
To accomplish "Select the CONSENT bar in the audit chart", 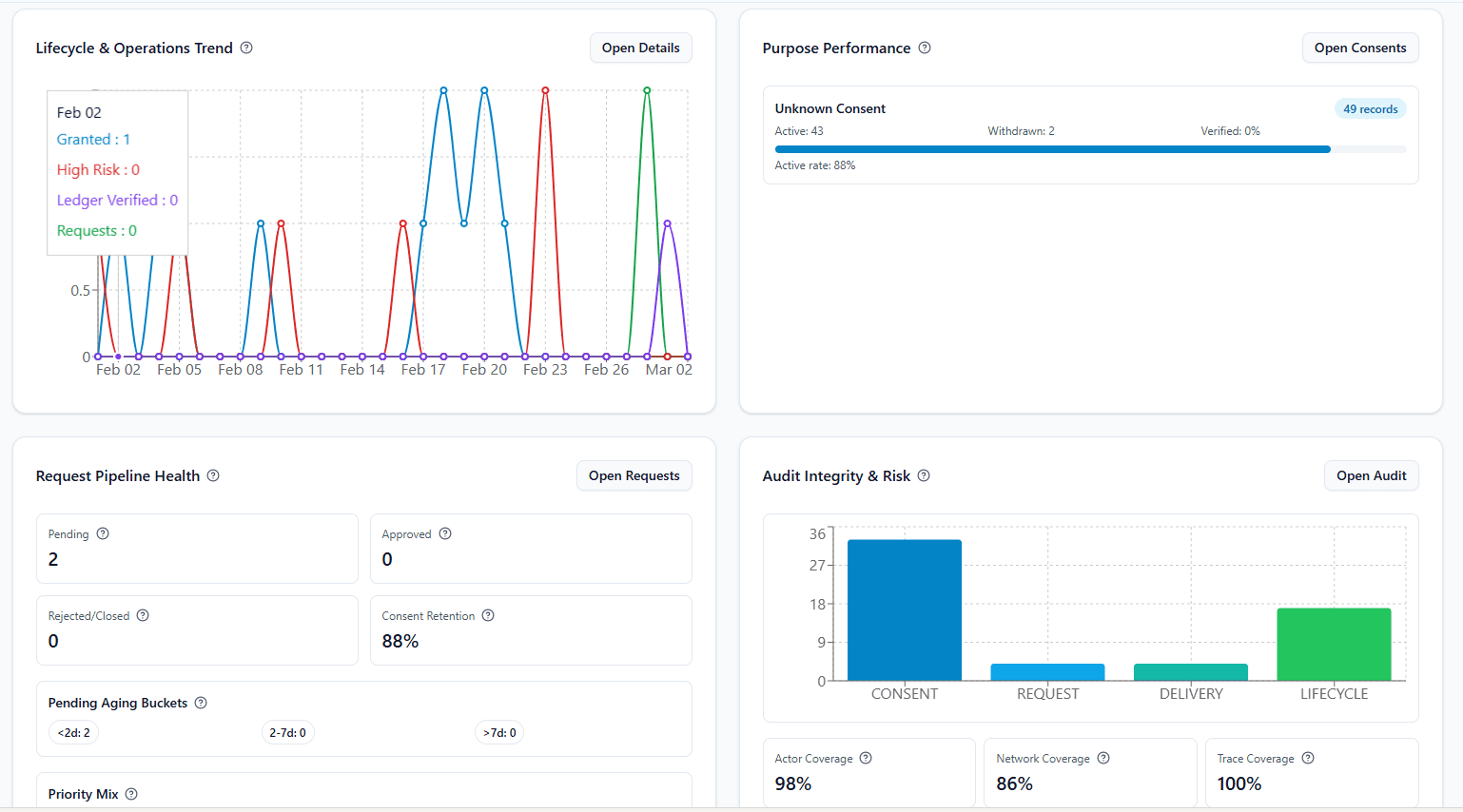I will tap(905, 609).
